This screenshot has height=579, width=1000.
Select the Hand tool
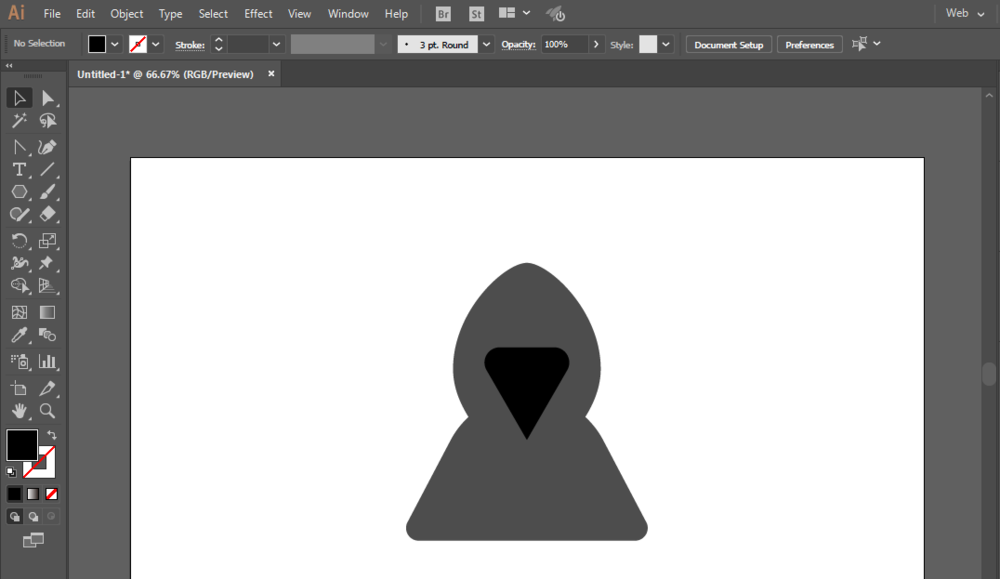19,411
